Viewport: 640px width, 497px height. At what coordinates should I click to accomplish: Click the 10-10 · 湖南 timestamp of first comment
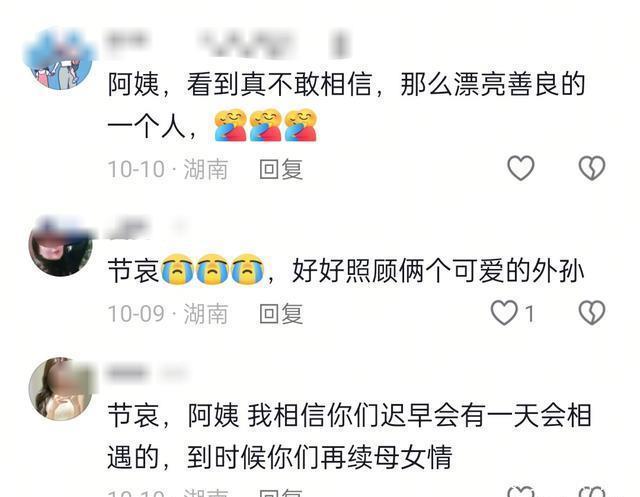coord(168,169)
